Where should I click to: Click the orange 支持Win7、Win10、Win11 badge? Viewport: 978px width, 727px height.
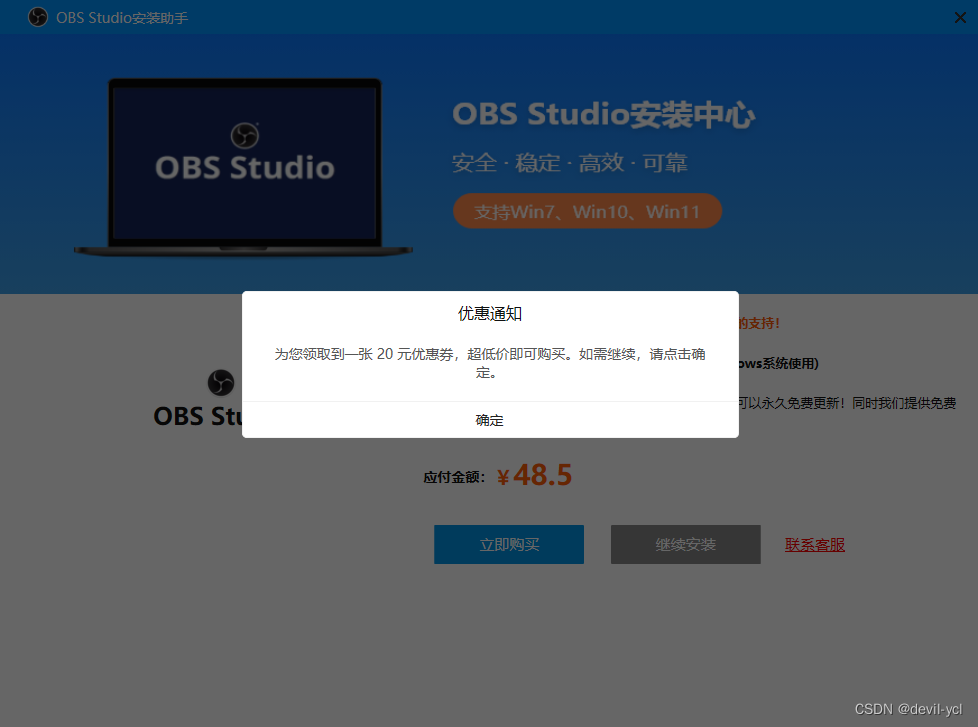tap(587, 211)
